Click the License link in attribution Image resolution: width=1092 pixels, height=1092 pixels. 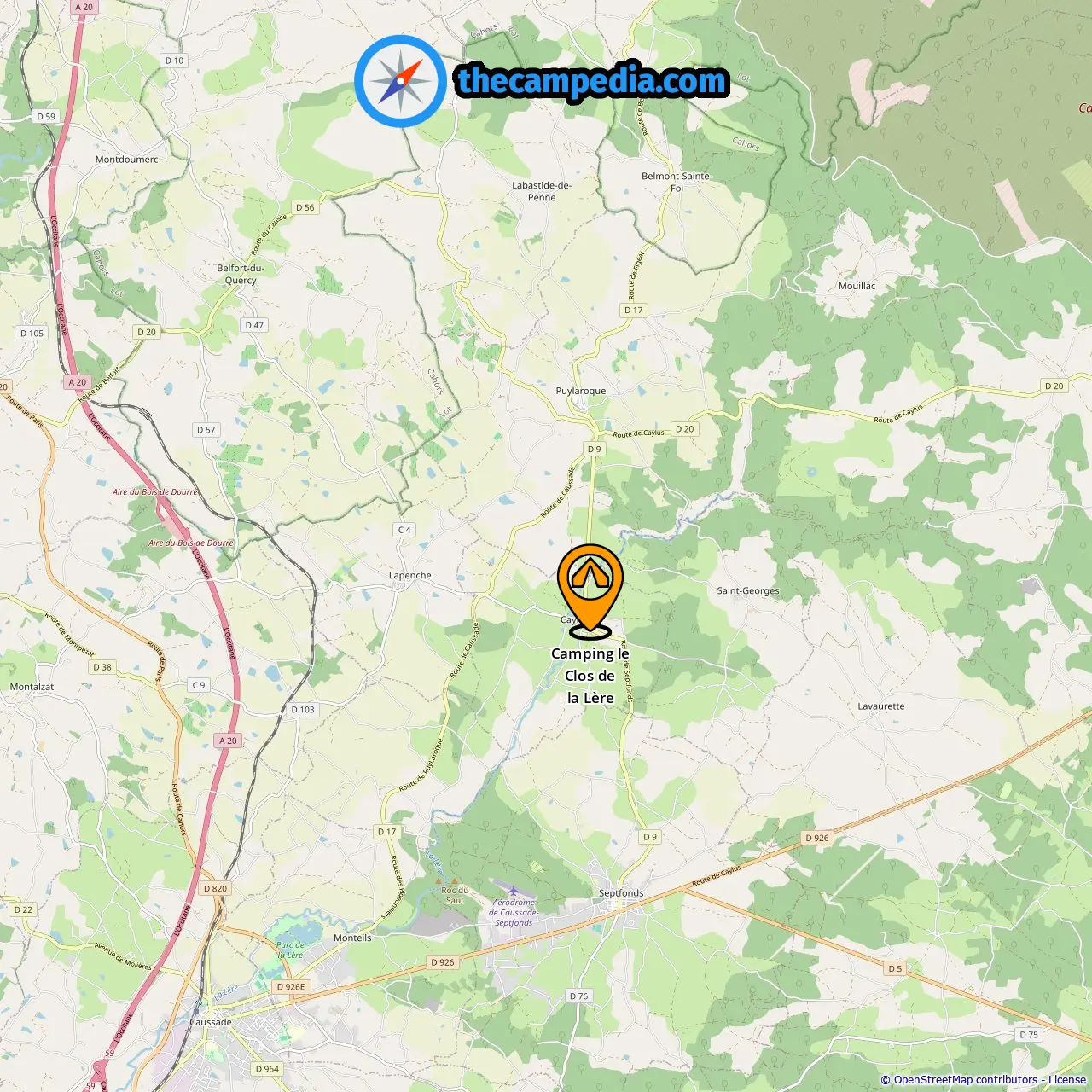1067,1079
